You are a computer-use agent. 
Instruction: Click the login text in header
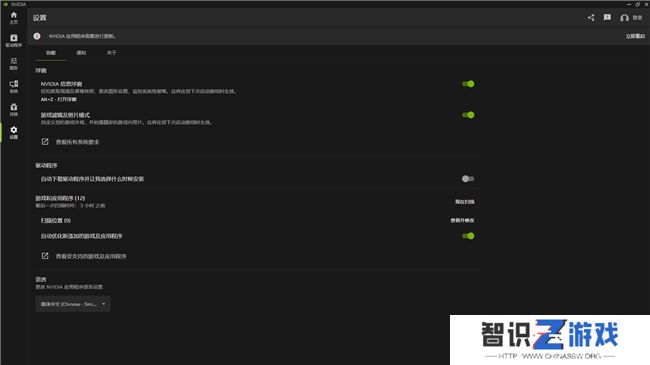coord(638,18)
